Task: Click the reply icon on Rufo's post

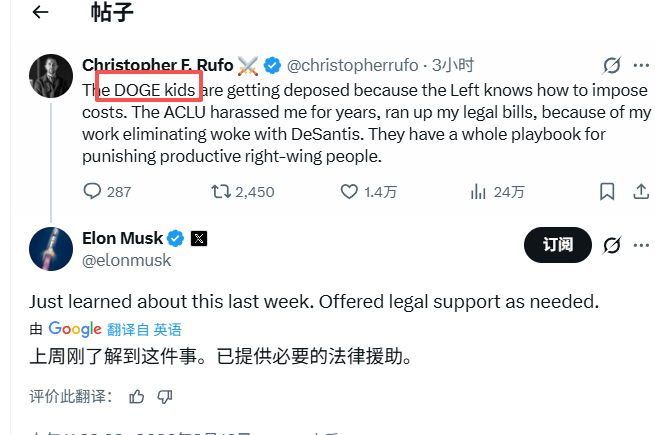Action: pyautogui.click(x=92, y=191)
